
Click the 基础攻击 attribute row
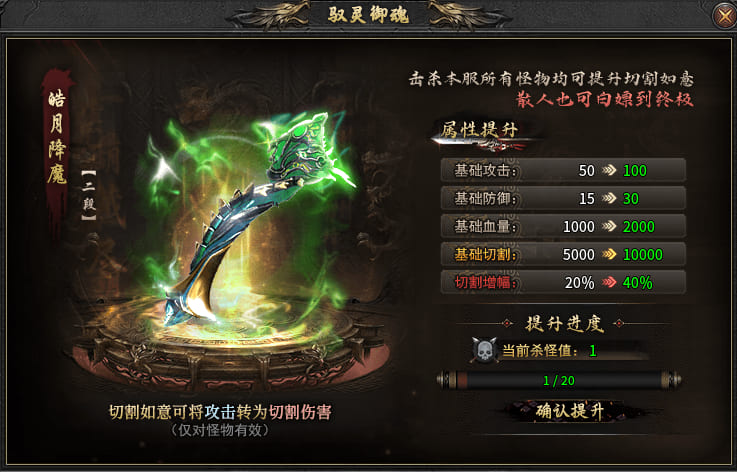[x=563, y=170]
